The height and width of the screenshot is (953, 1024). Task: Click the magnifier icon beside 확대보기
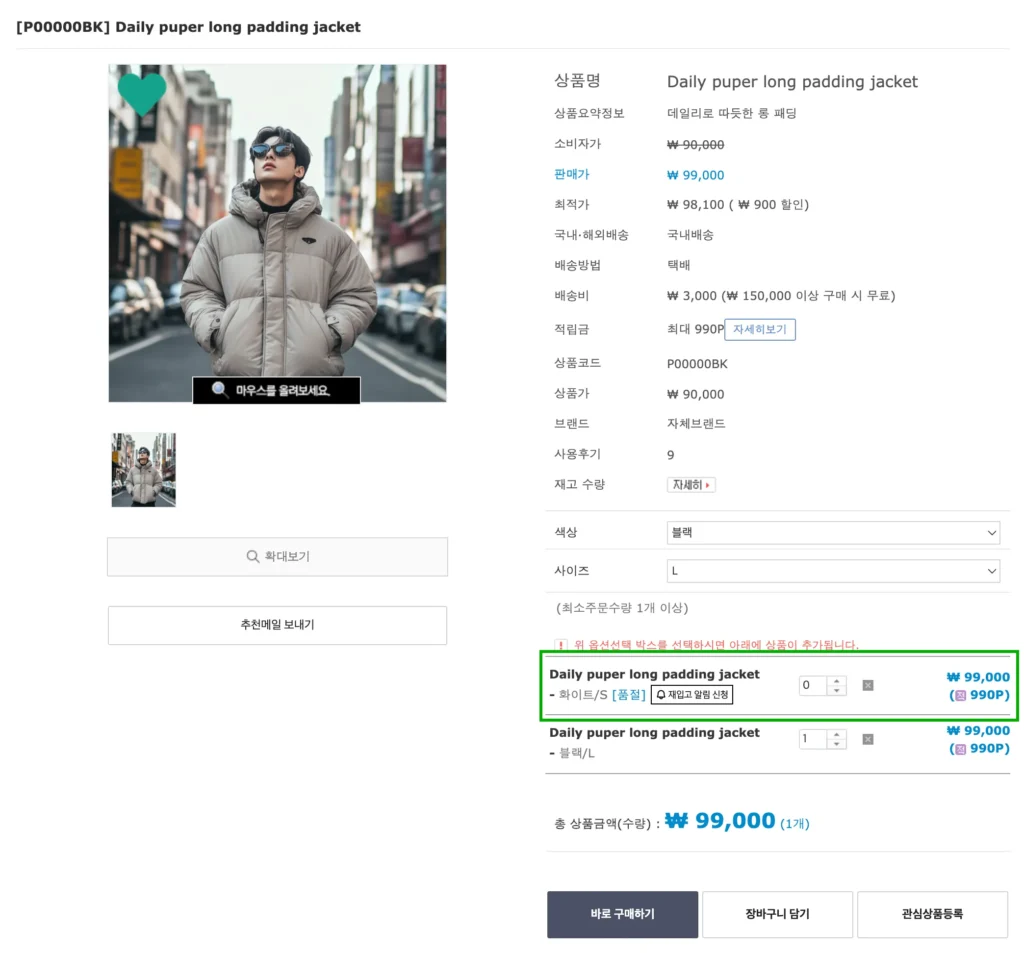(x=254, y=557)
